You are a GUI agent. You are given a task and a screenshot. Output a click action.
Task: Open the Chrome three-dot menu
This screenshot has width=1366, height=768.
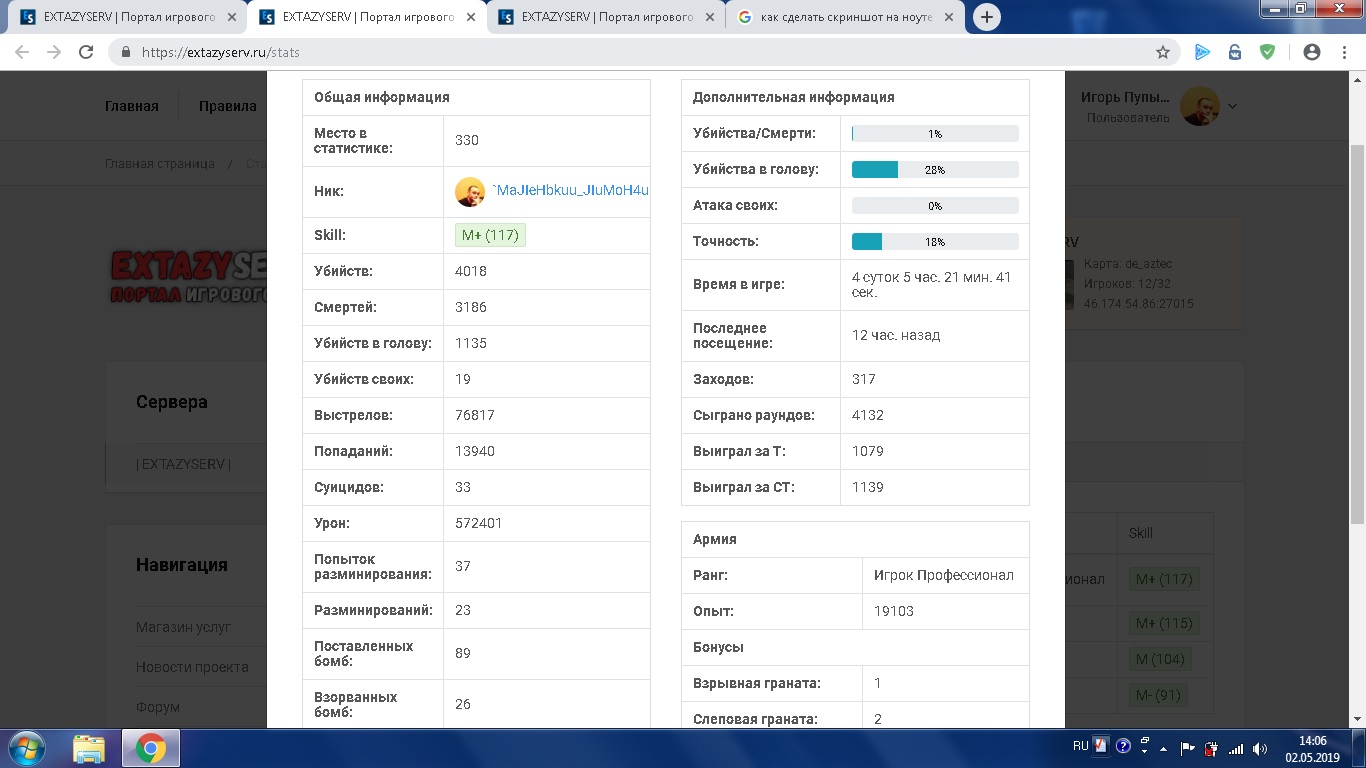click(x=1343, y=53)
